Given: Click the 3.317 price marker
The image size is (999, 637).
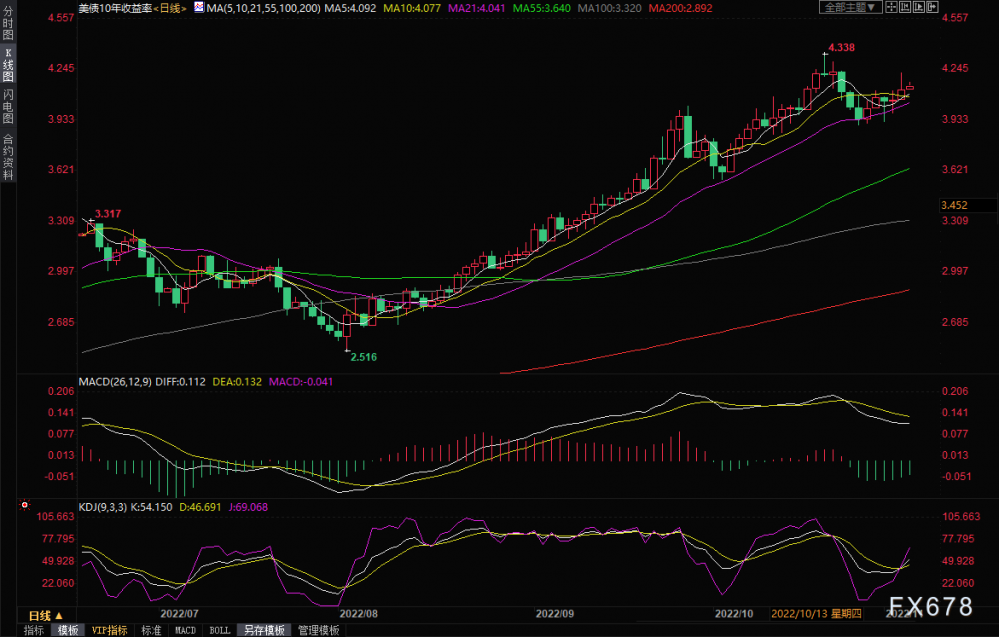Looking at the screenshot, I should 108,214.
